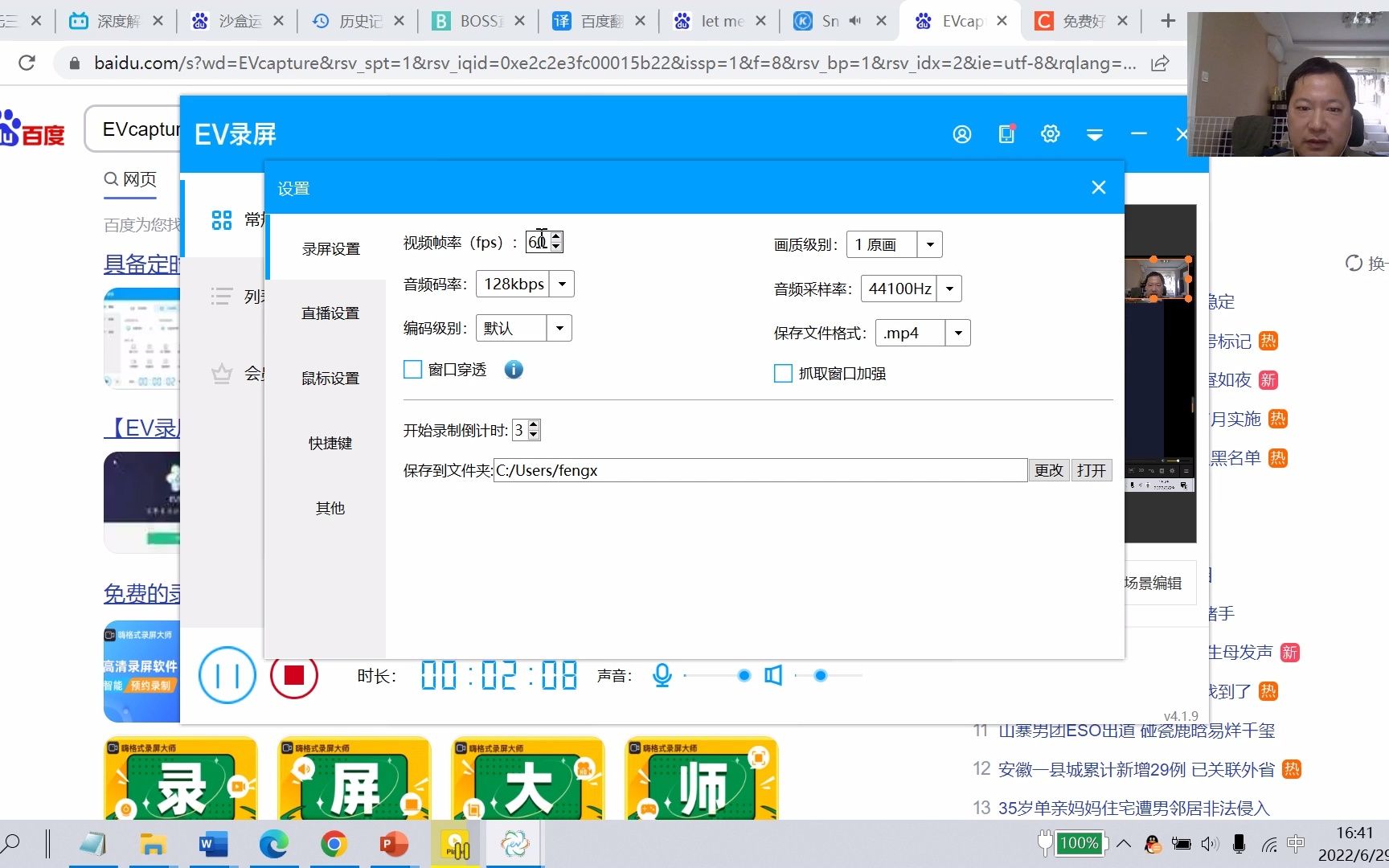
Task: Click the 更改 button to change save folder
Action: 1048,469
